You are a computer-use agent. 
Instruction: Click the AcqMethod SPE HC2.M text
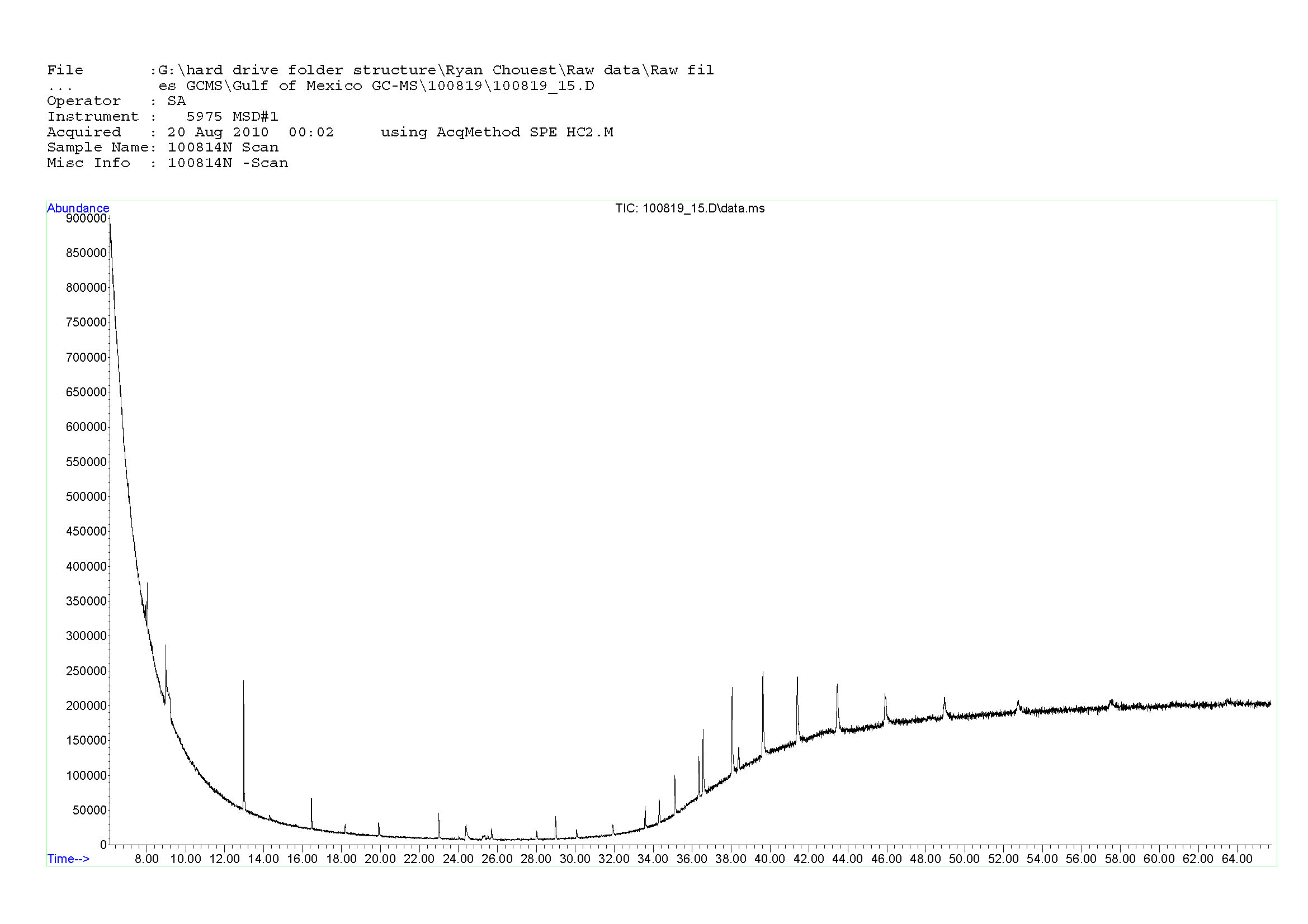tap(524, 132)
